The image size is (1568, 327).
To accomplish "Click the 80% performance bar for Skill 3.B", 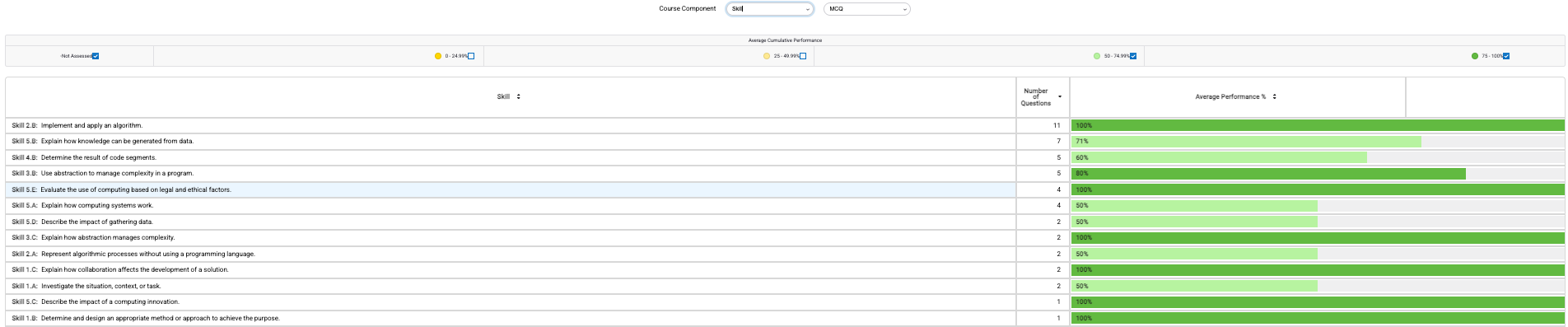I will click(x=1268, y=174).
